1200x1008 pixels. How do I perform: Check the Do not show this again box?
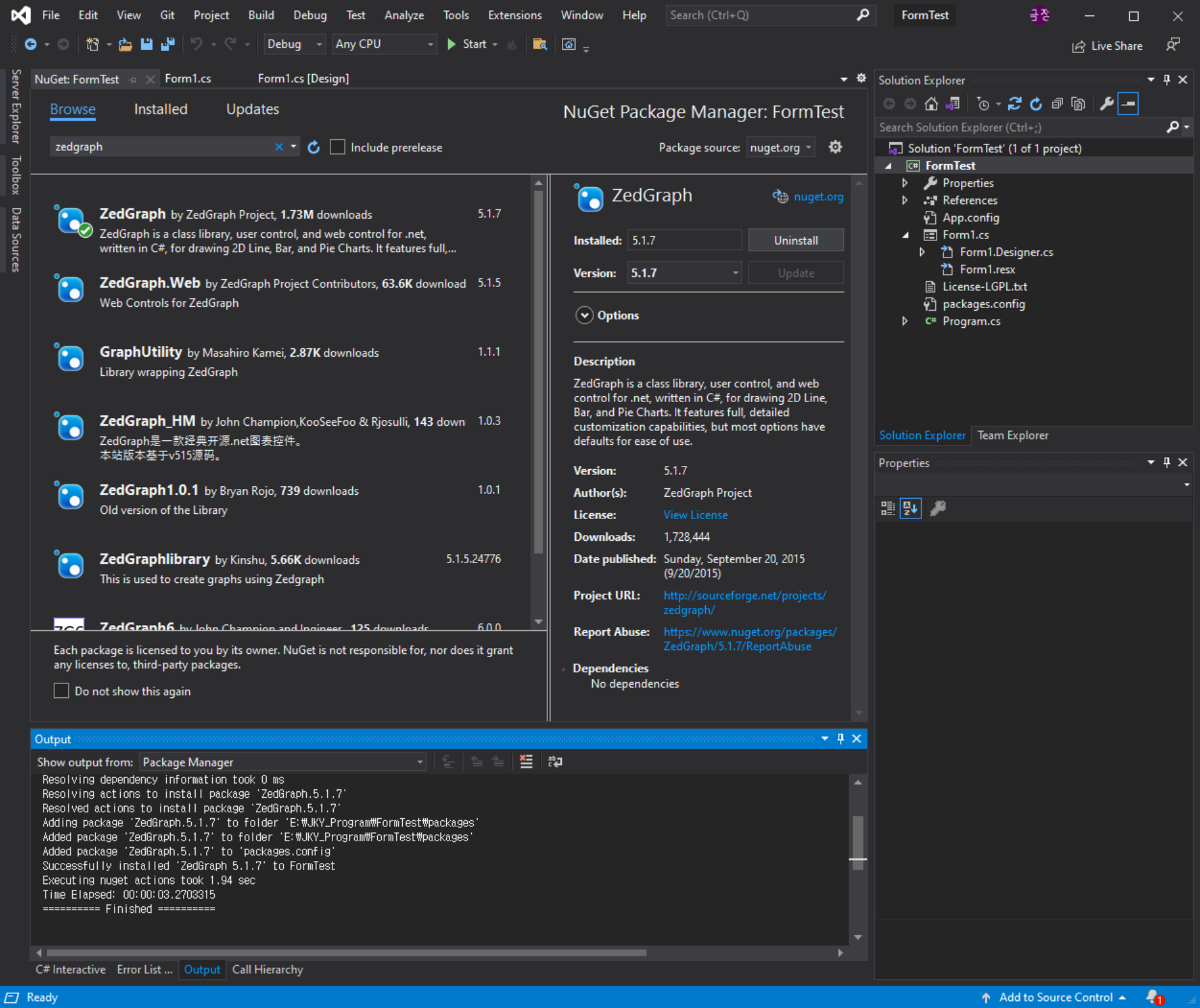[61, 691]
